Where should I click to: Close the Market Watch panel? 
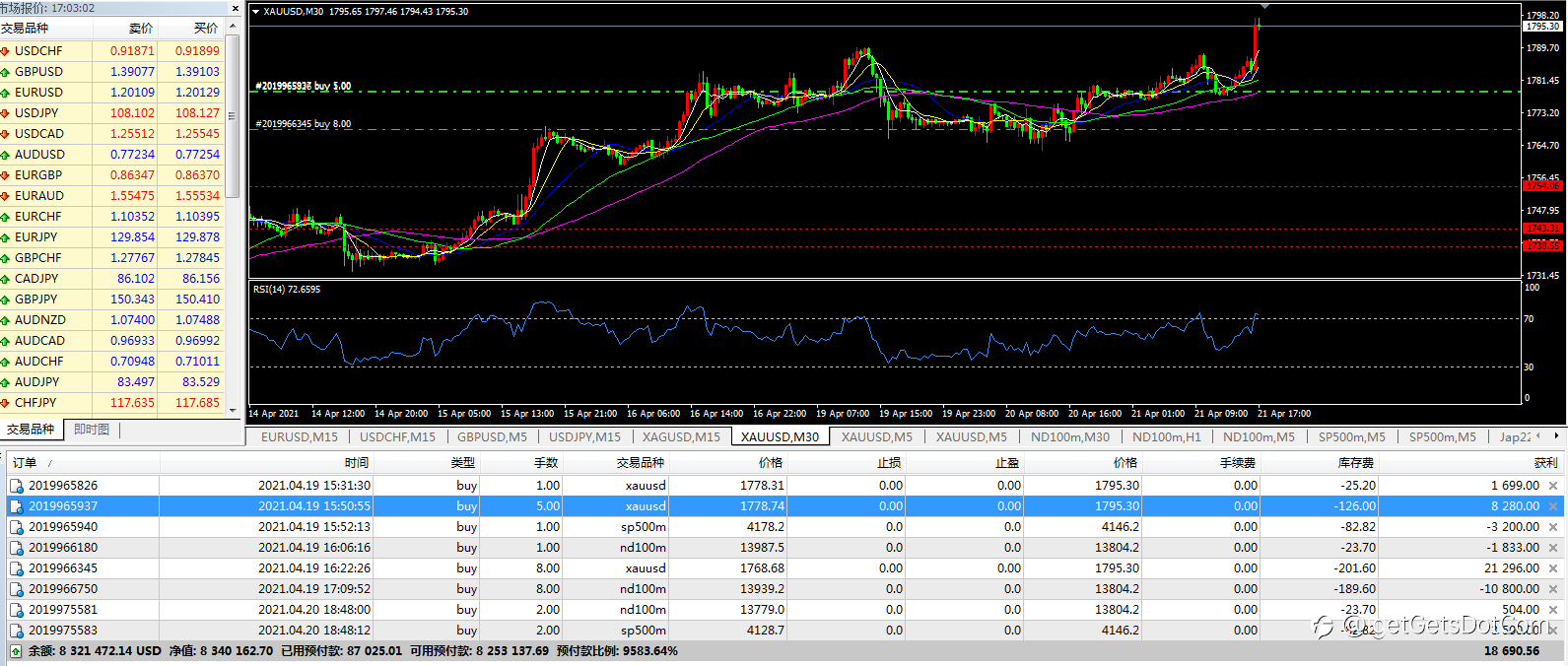coord(235,8)
